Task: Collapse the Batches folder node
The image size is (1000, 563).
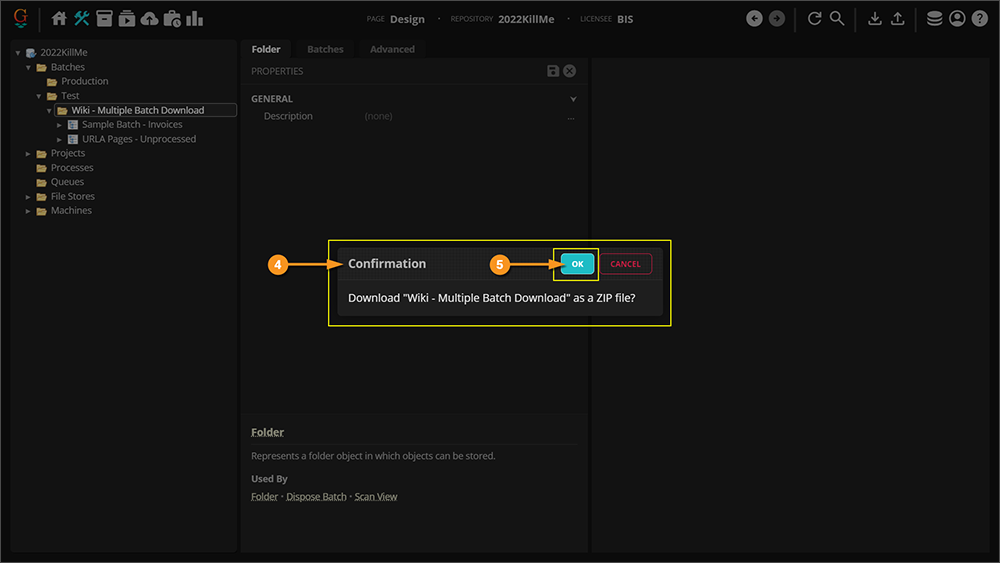Action: click(x=28, y=67)
